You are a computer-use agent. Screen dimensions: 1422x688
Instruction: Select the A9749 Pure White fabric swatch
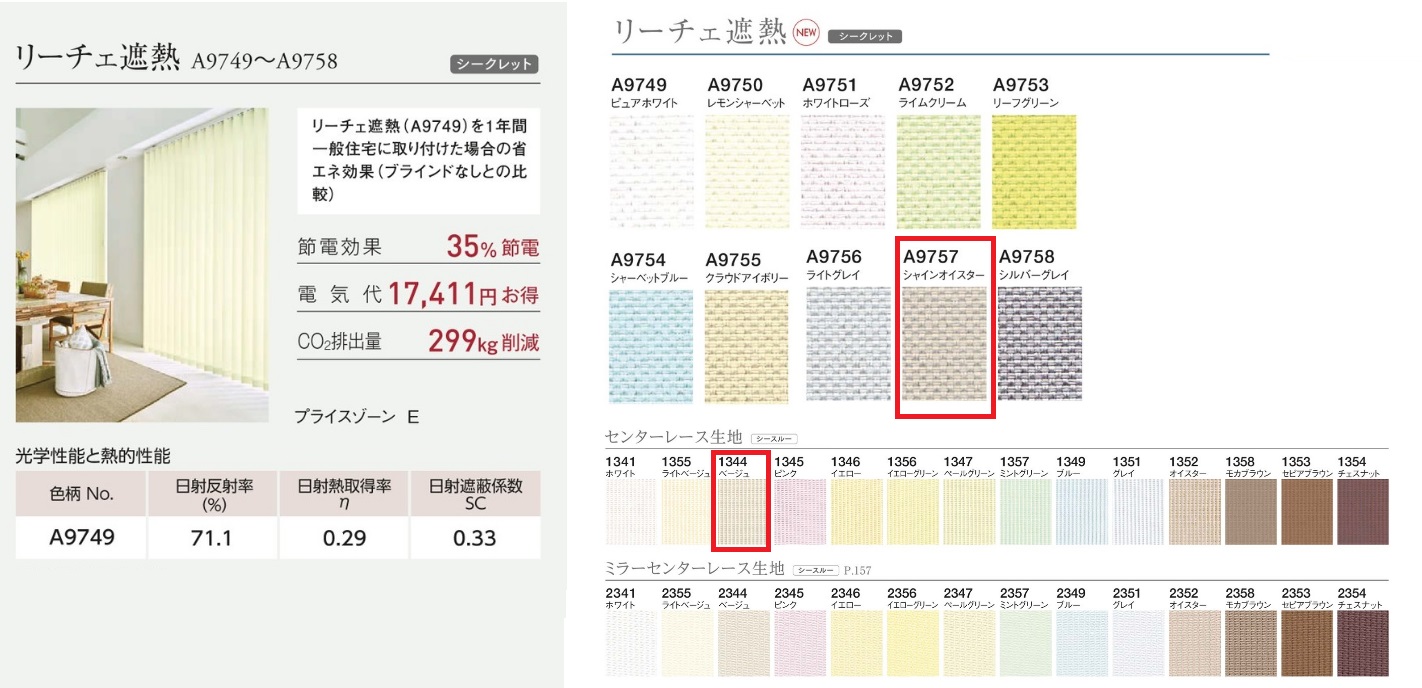650,171
